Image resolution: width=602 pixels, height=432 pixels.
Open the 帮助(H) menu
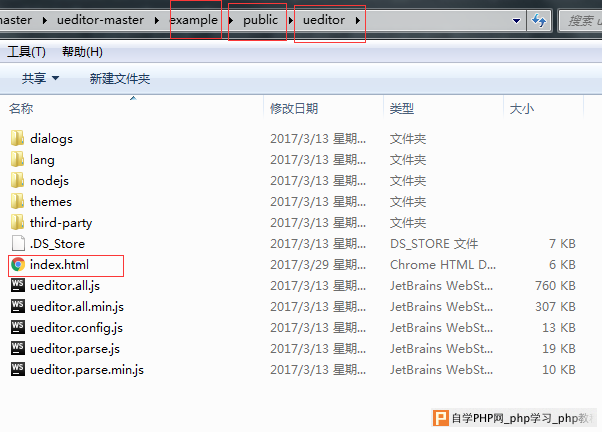pyautogui.click(x=82, y=51)
